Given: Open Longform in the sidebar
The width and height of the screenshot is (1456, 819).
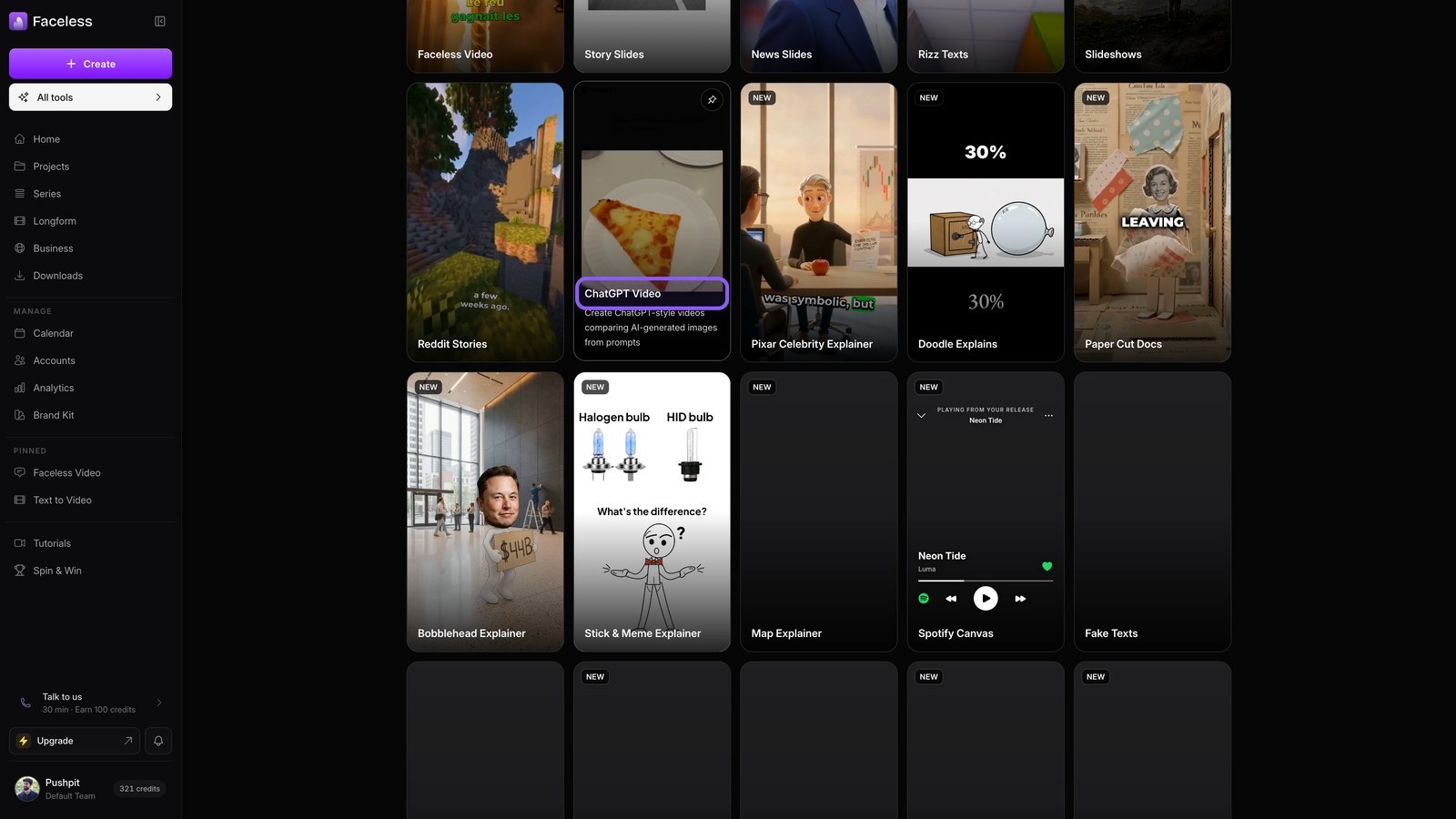Looking at the screenshot, I should tap(90, 221).
